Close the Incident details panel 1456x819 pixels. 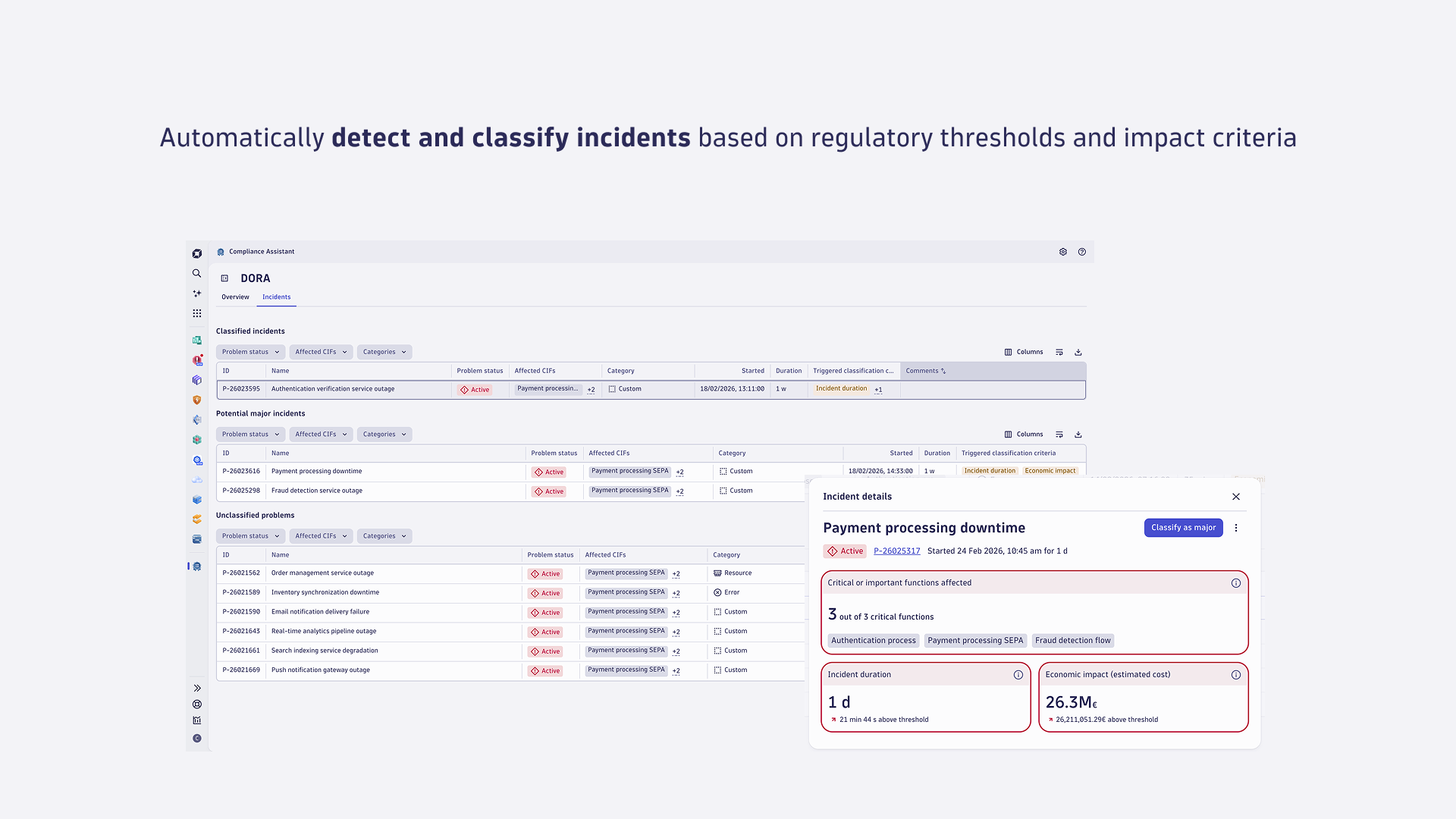point(1236,496)
